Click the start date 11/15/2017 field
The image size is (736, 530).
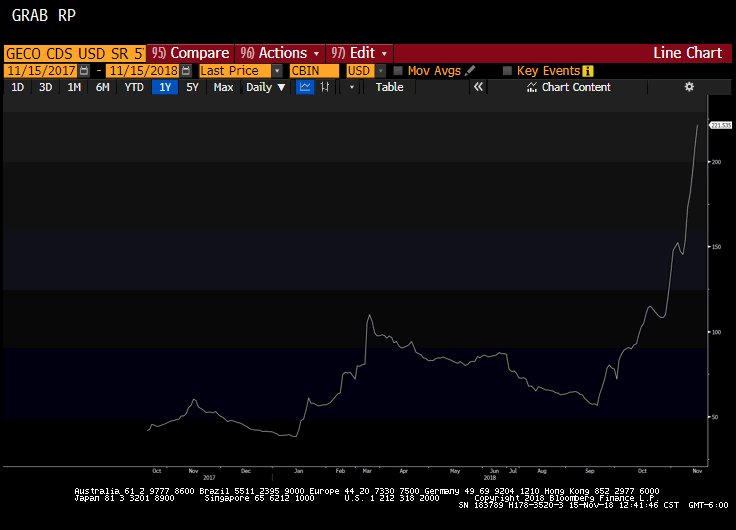coord(41,71)
